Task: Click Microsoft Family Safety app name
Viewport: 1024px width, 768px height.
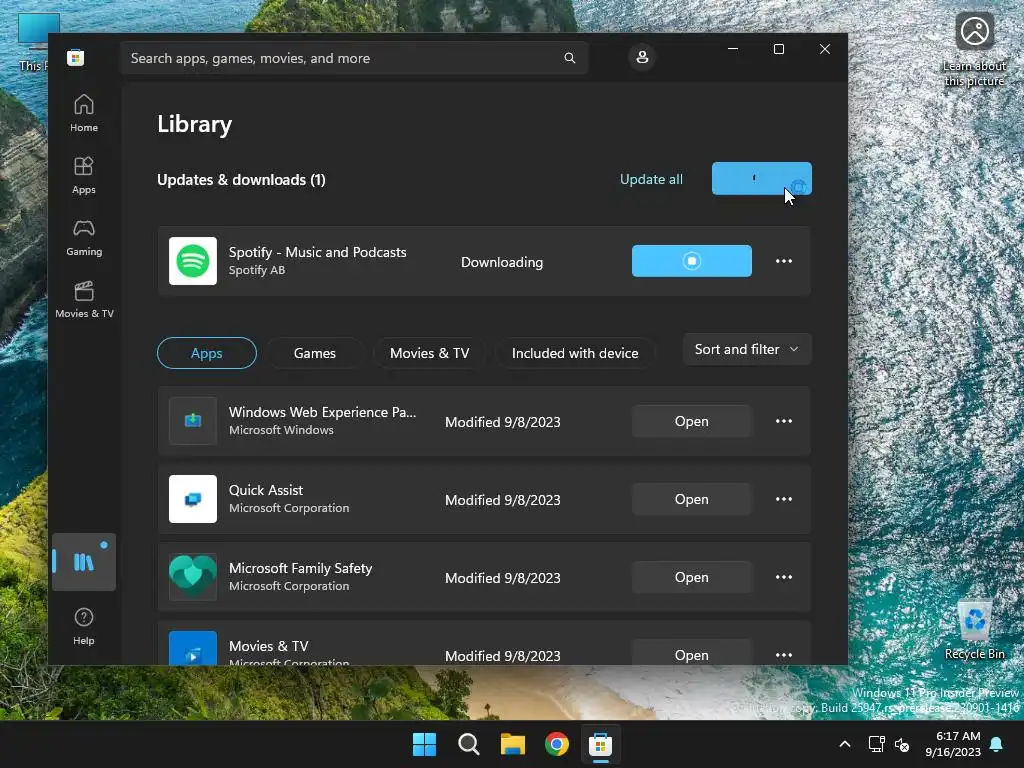Action: (x=300, y=568)
